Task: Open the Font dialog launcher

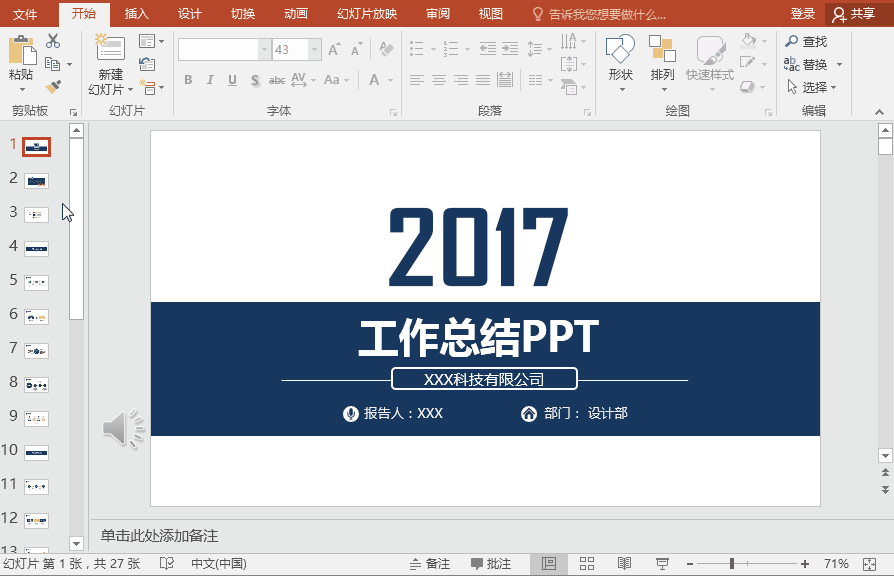Action: (x=393, y=112)
